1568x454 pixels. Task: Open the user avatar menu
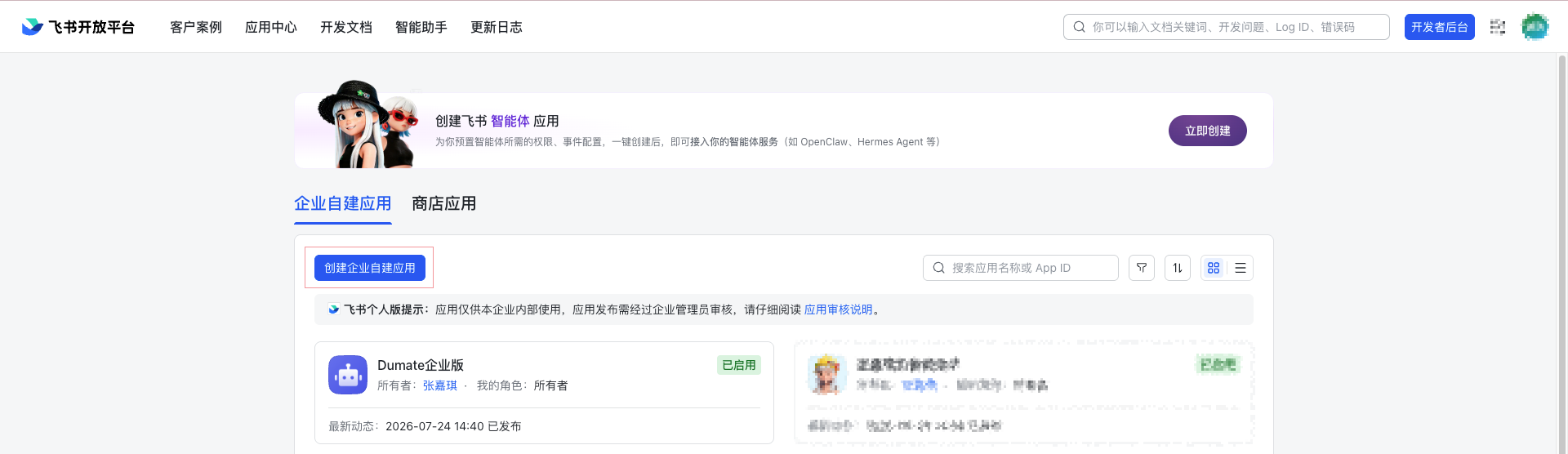[1535, 27]
